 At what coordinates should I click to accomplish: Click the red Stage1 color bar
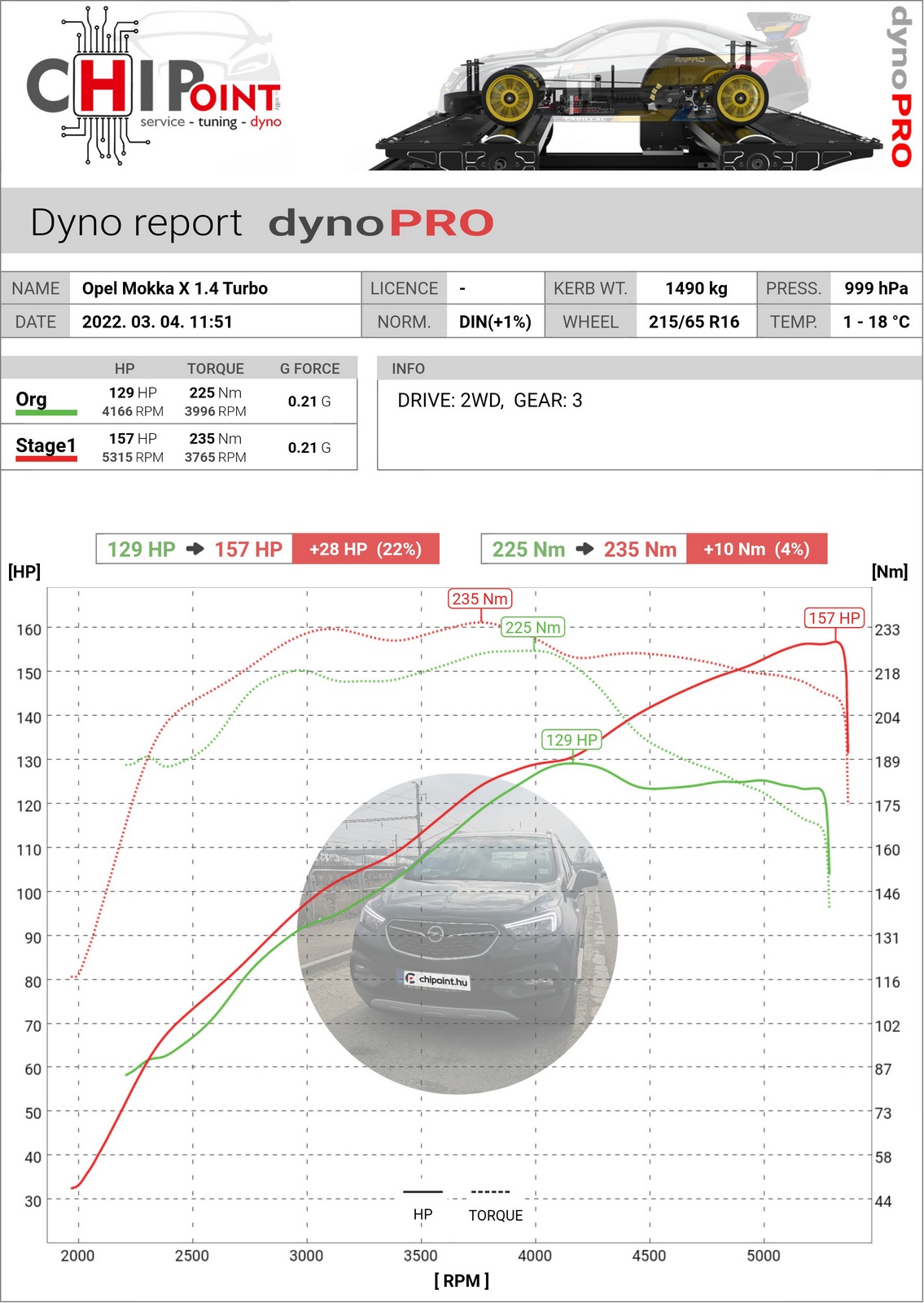coord(46,459)
